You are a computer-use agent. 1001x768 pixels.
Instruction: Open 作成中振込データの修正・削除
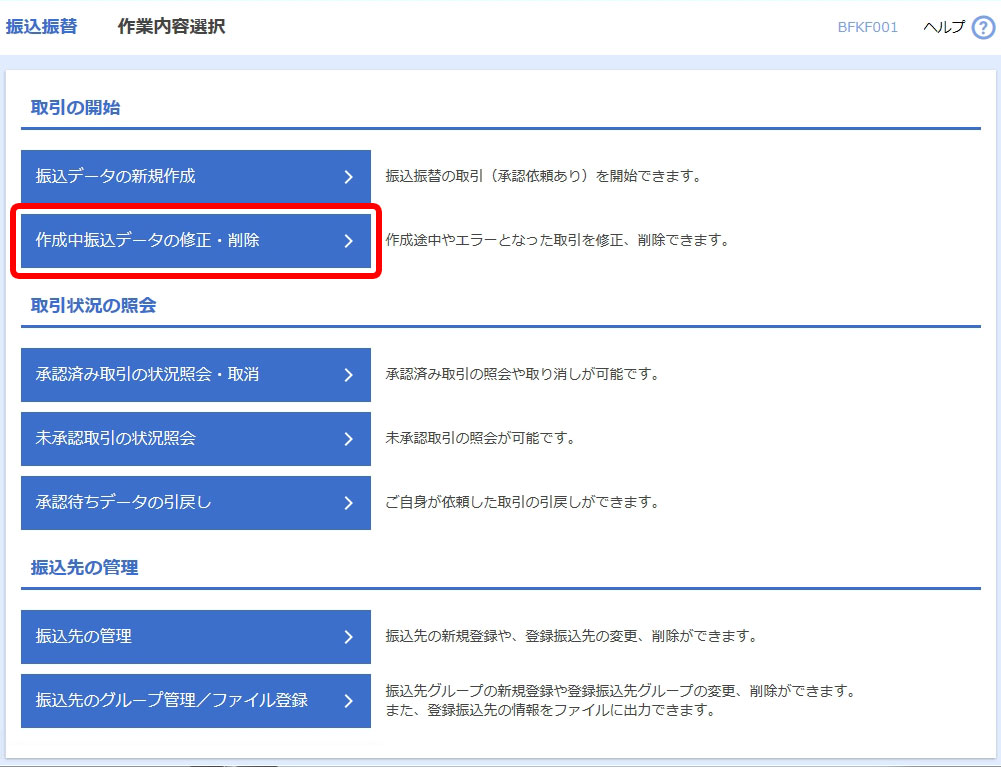(196, 241)
